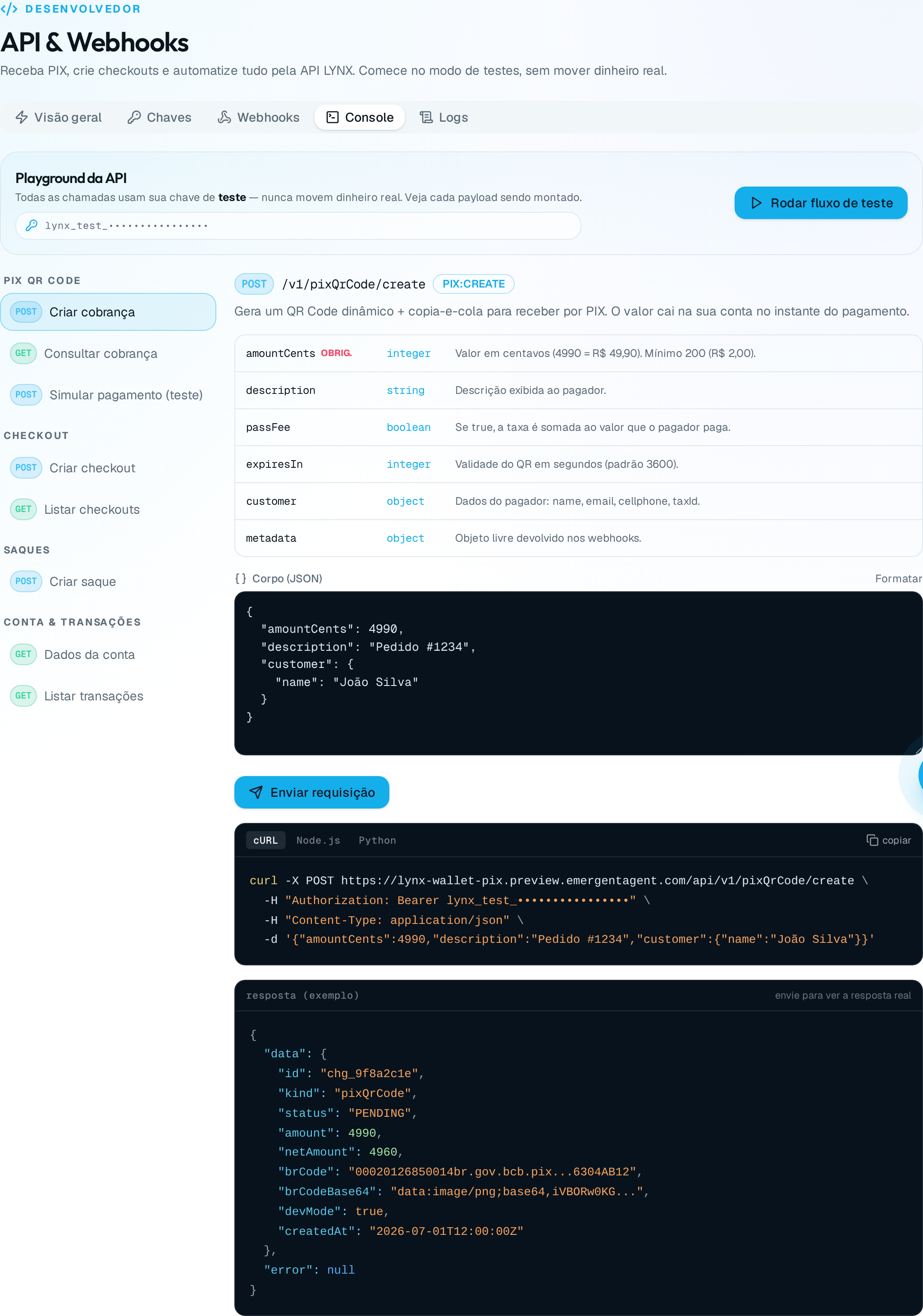
Task: Click the customer parameter name
Action: 271,502
